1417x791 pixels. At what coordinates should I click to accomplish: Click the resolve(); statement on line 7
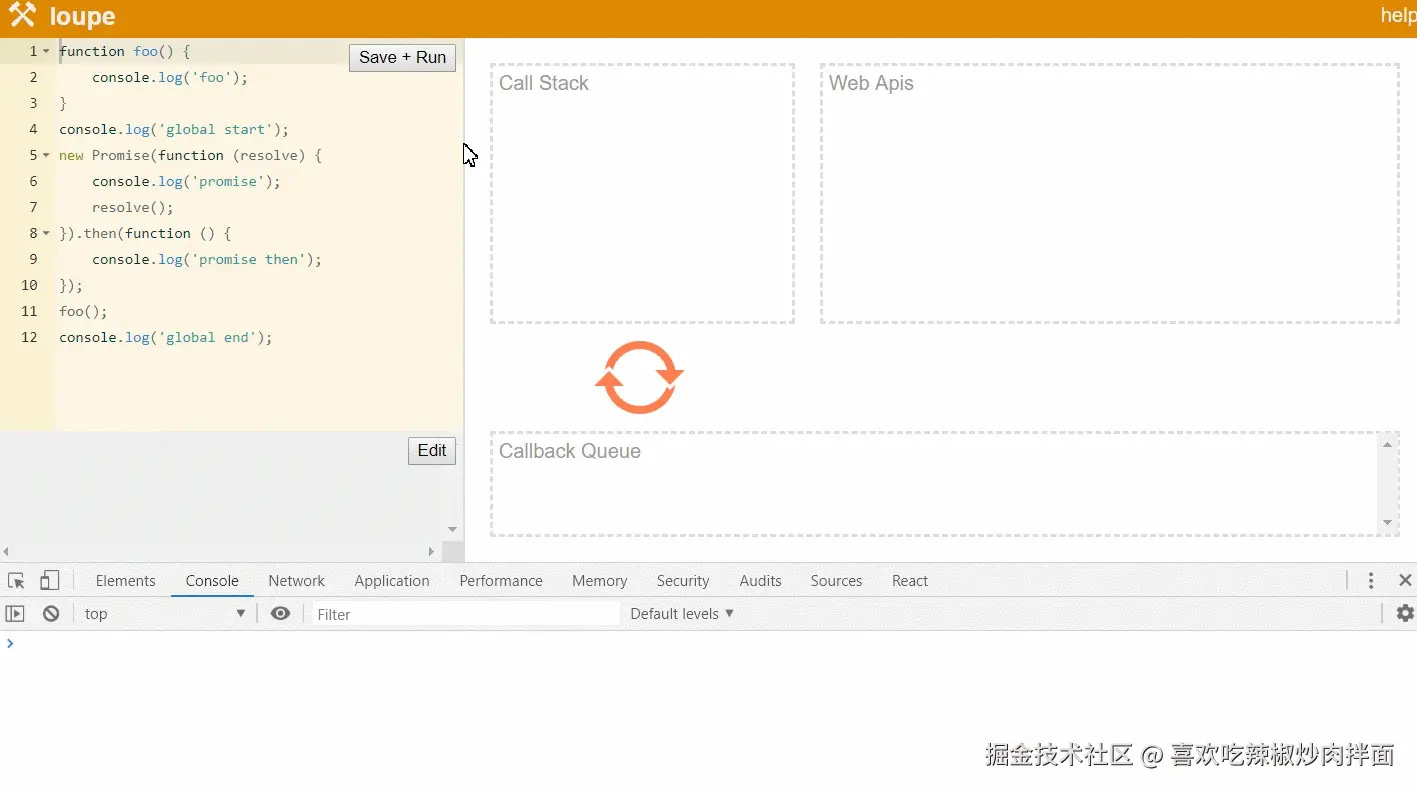click(133, 207)
